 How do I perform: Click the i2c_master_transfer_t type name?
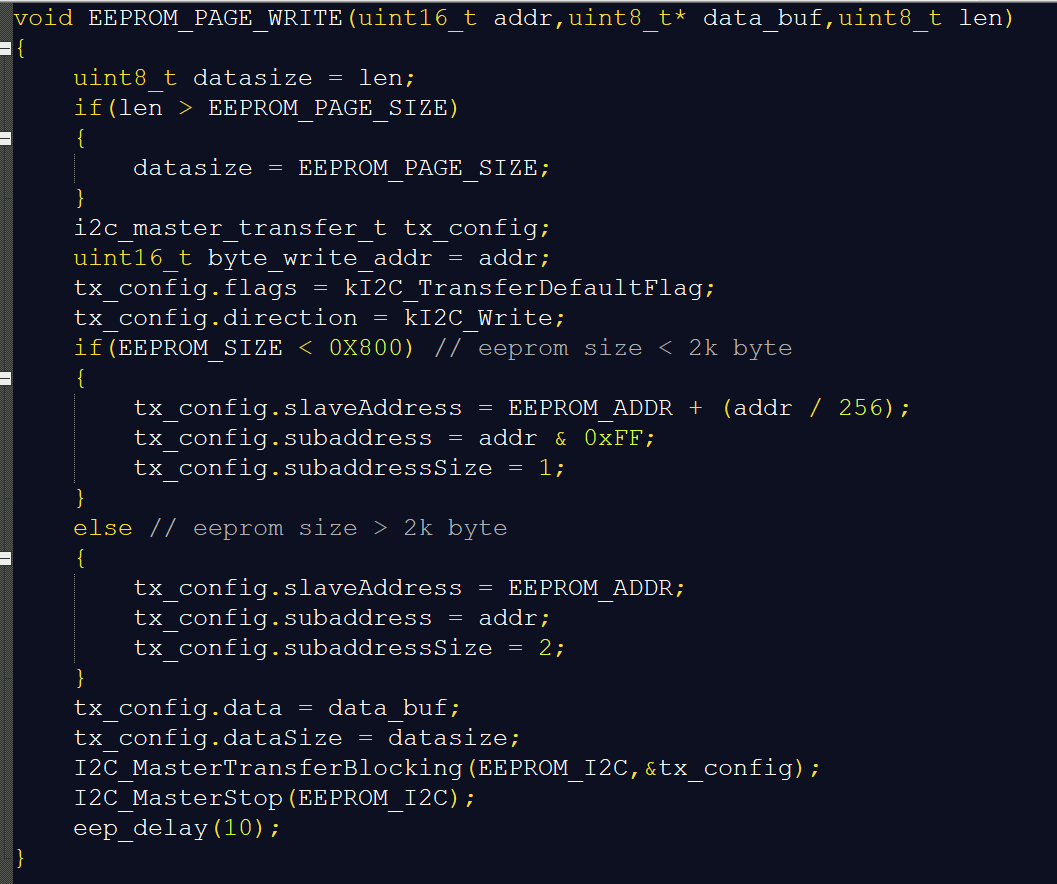click(x=230, y=228)
